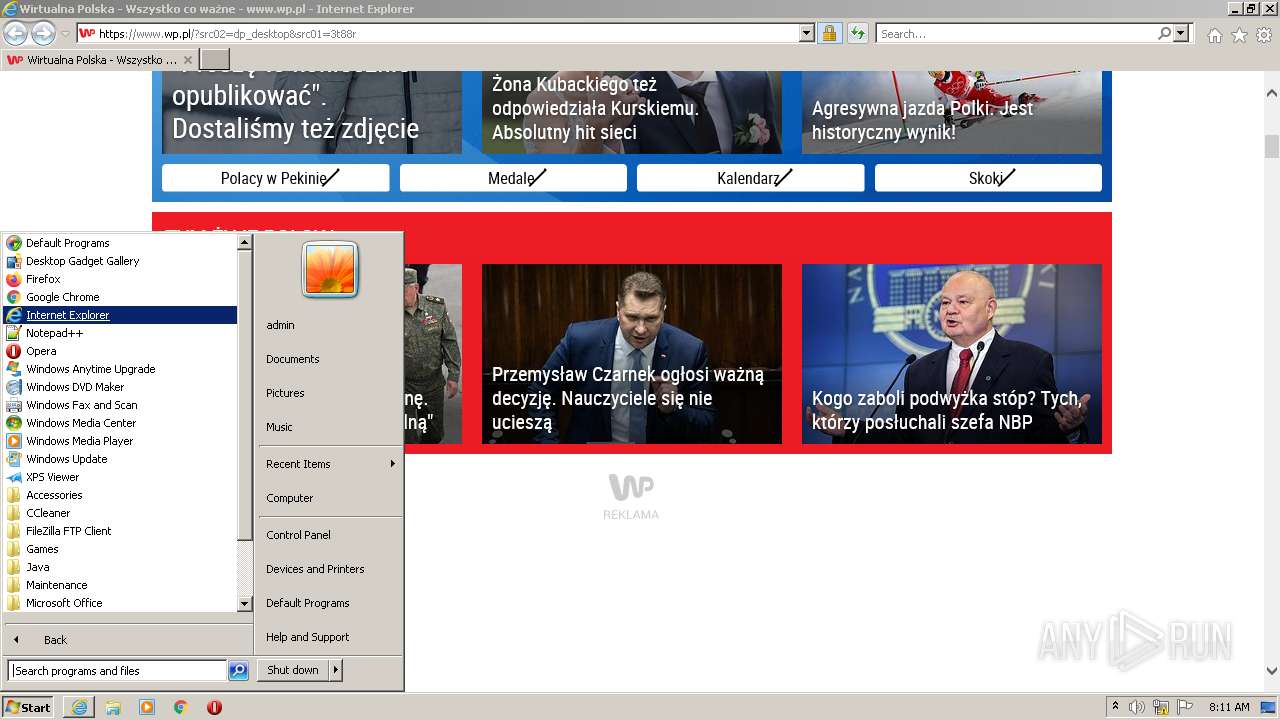Click the search magnifier icon in IE

click(x=1165, y=33)
